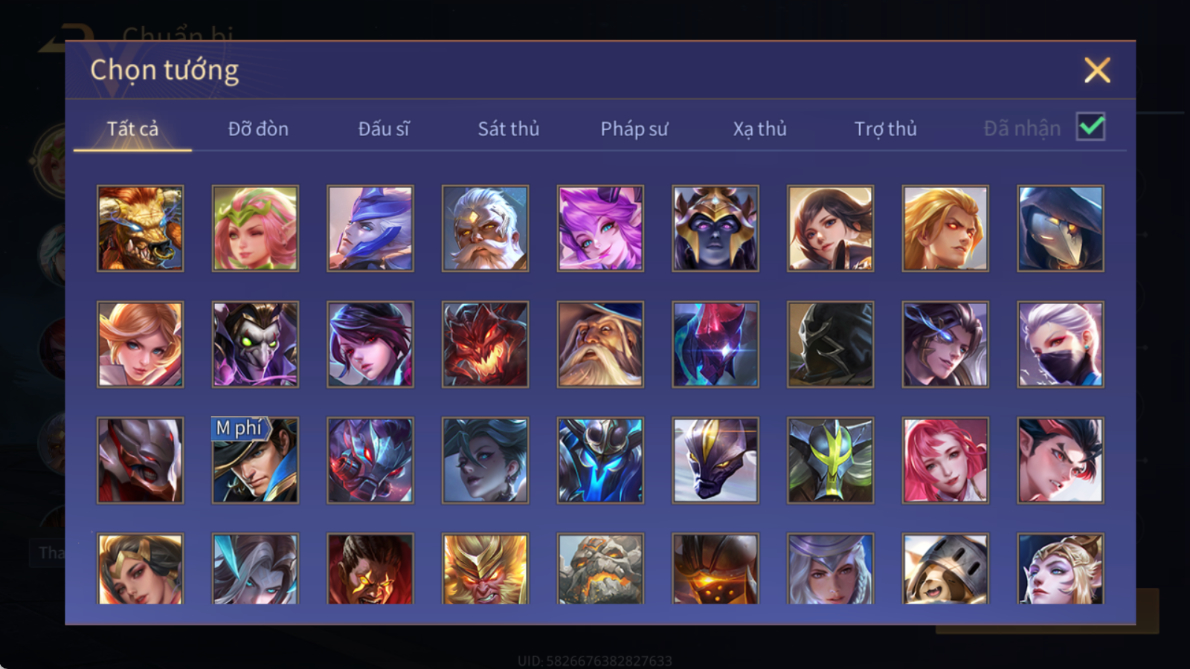
Task: Close the Chọn tướng dialog
Action: pyautogui.click(x=1097, y=70)
